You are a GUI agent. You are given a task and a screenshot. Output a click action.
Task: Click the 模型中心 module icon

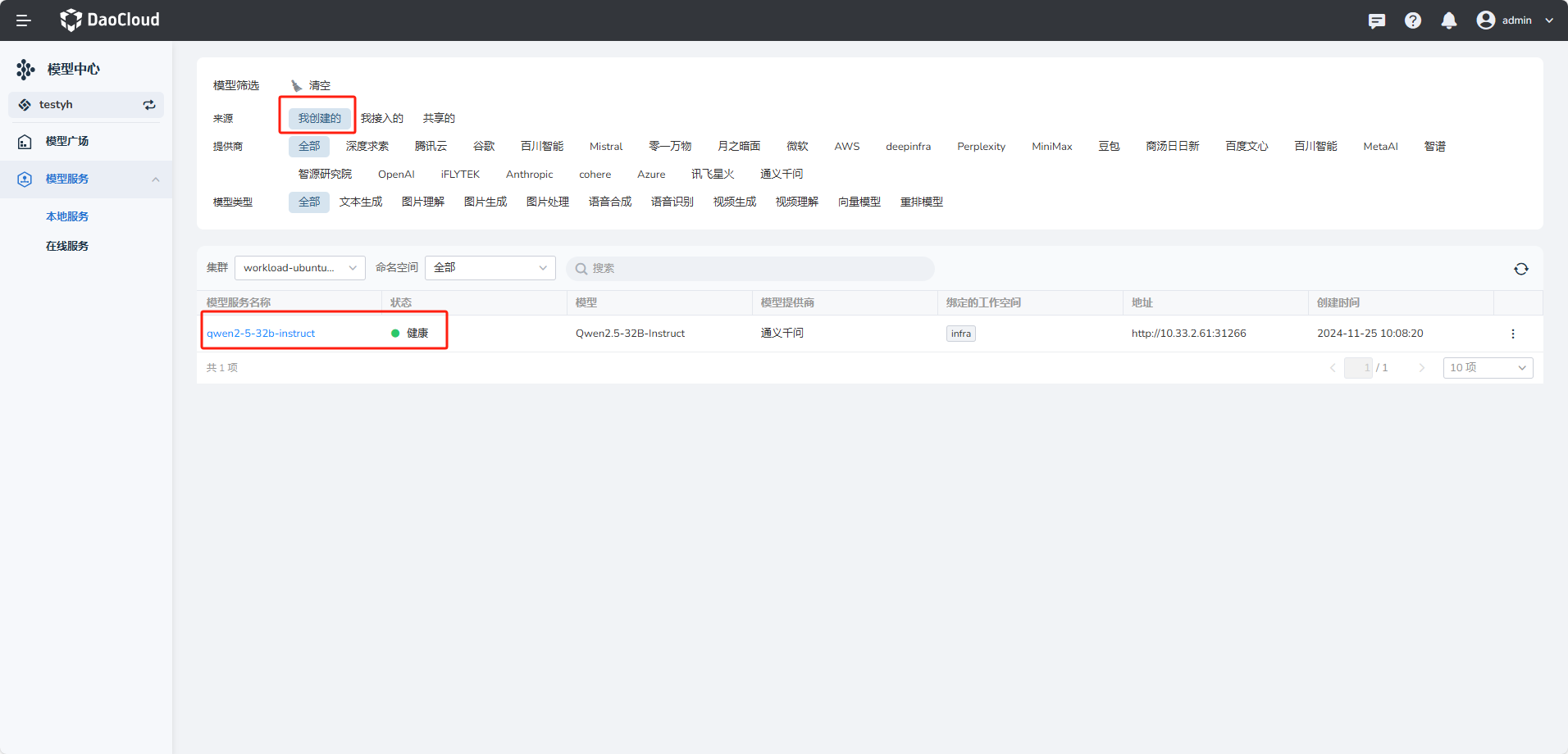click(x=25, y=70)
